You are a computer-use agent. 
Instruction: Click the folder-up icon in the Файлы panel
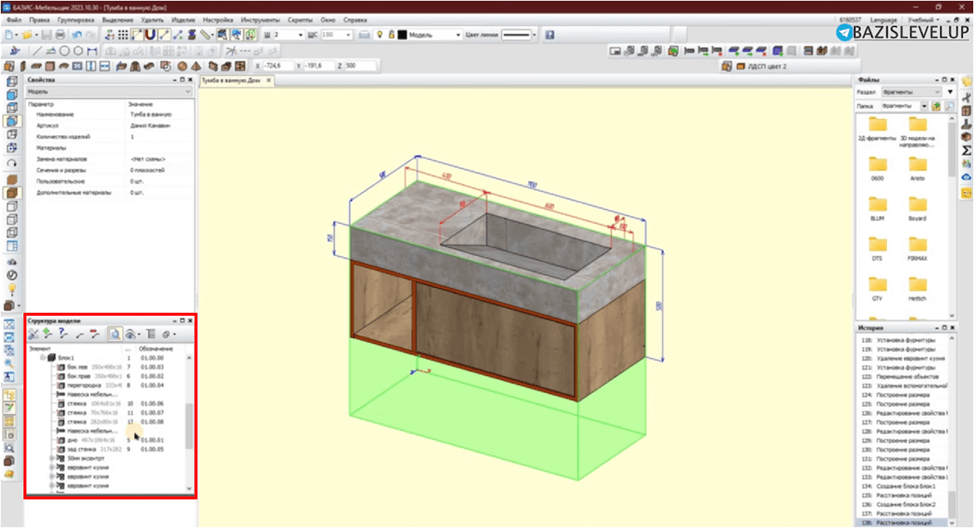937,106
